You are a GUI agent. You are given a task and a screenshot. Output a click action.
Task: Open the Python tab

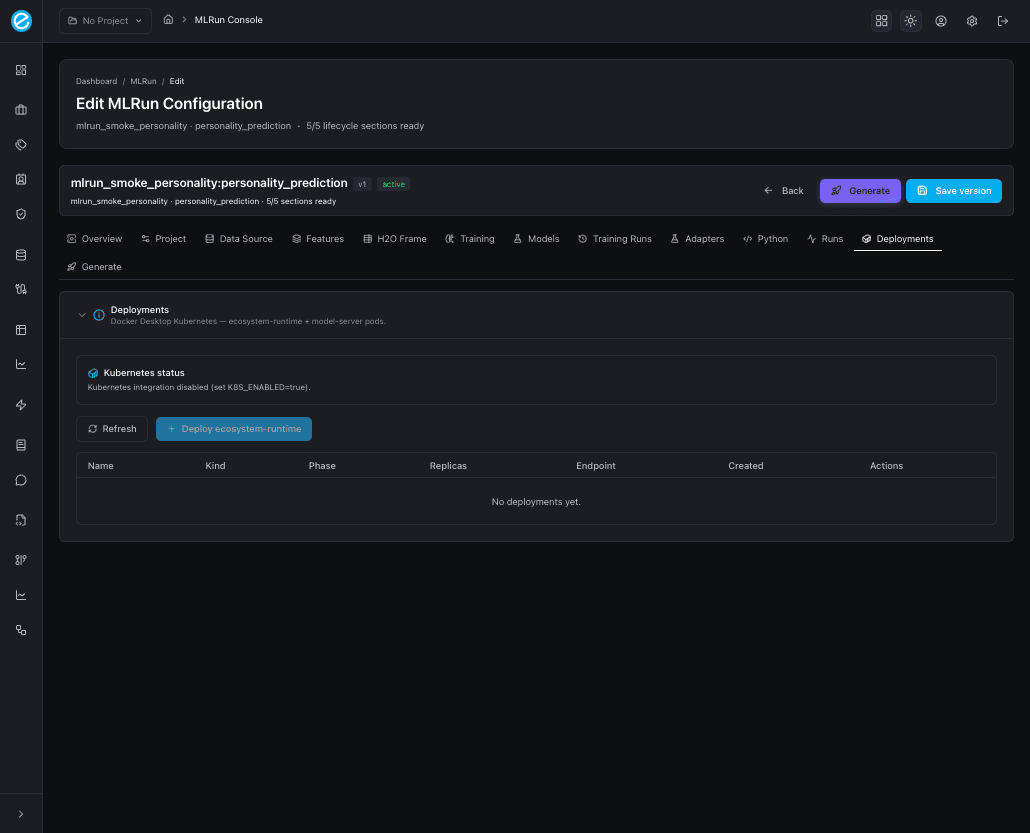[x=765, y=238]
